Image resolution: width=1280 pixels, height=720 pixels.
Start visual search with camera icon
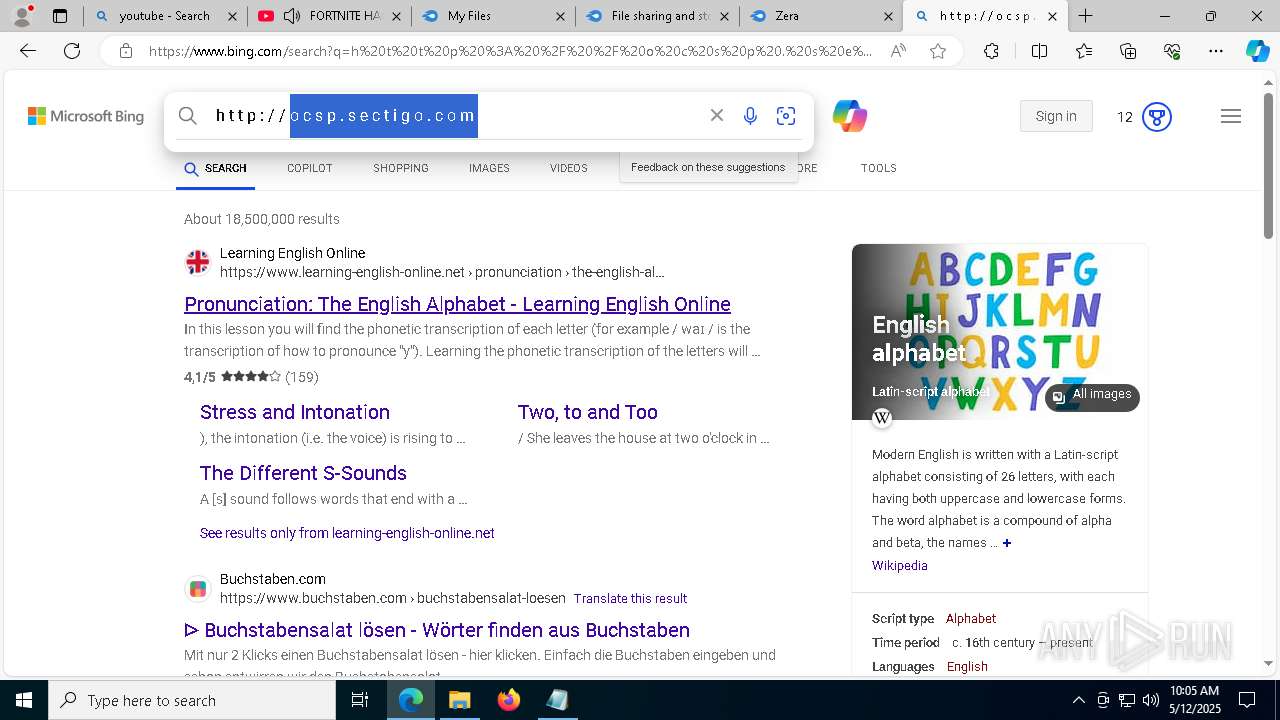click(786, 116)
